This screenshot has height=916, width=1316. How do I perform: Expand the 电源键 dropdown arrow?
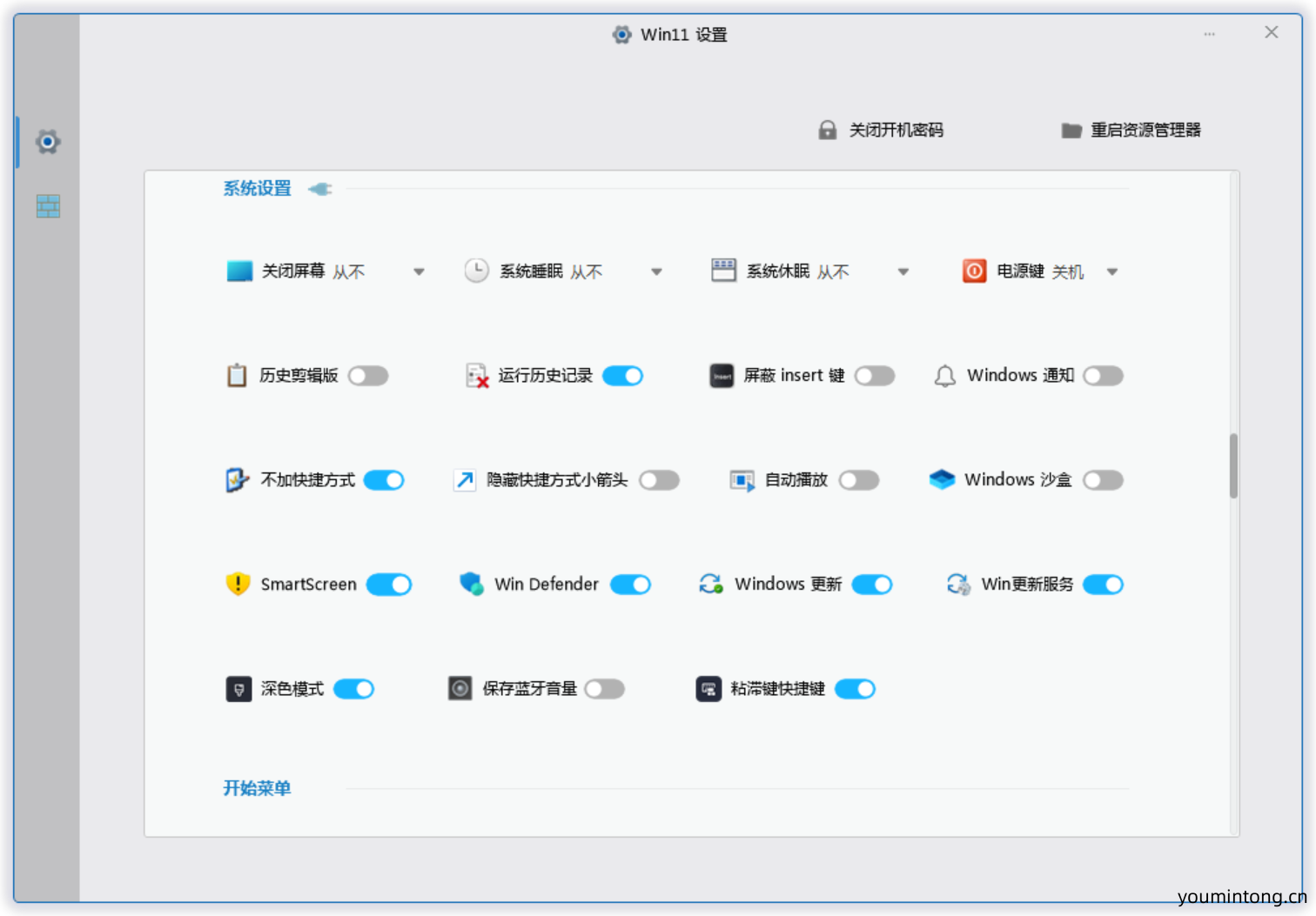(1112, 272)
